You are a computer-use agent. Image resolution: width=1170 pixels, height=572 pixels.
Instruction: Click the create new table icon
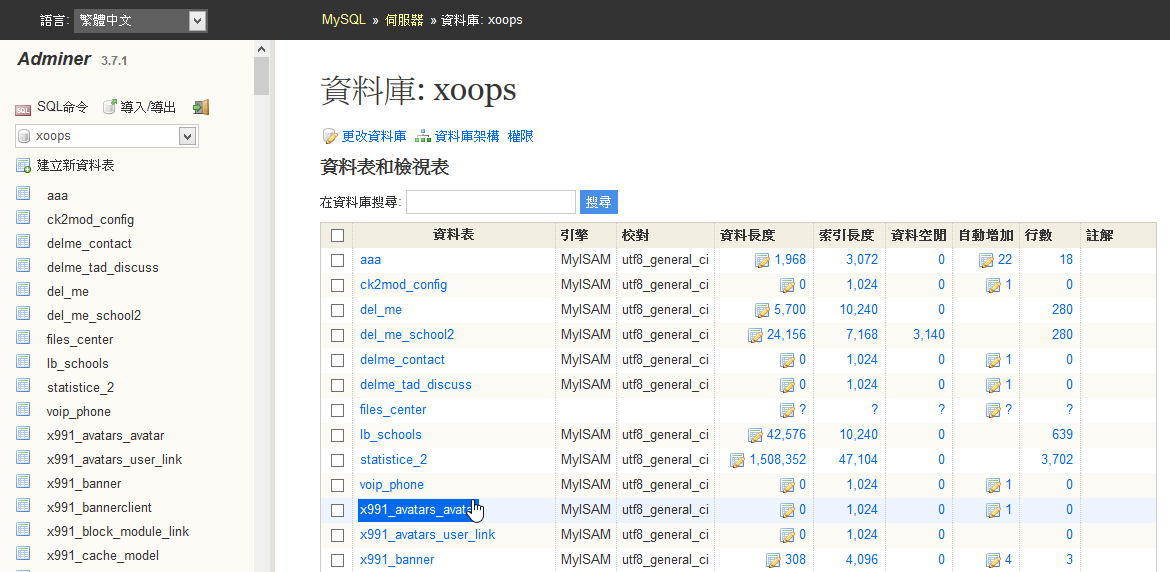[x=23, y=166]
